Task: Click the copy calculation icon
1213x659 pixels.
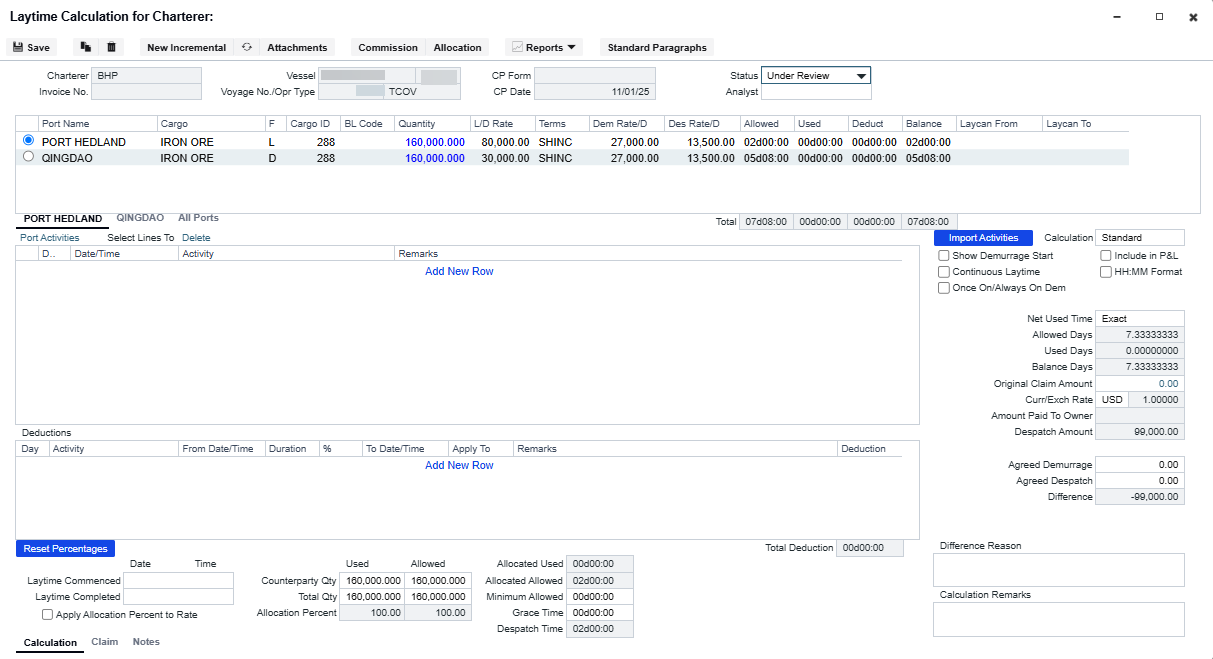Action: click(x=86, y=47)
